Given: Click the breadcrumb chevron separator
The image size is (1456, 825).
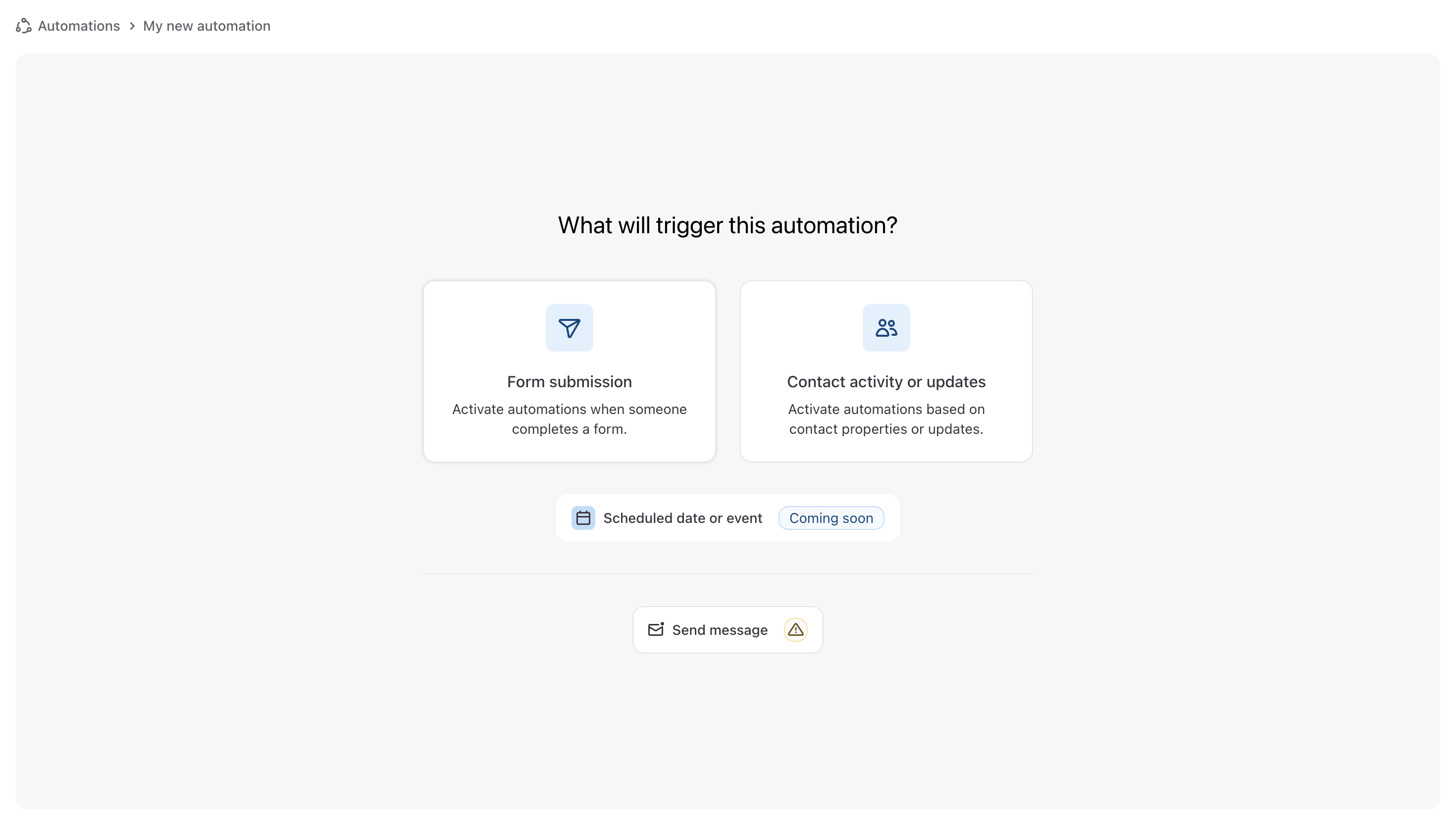Looking at the screenshot, I should click(132, 26).
